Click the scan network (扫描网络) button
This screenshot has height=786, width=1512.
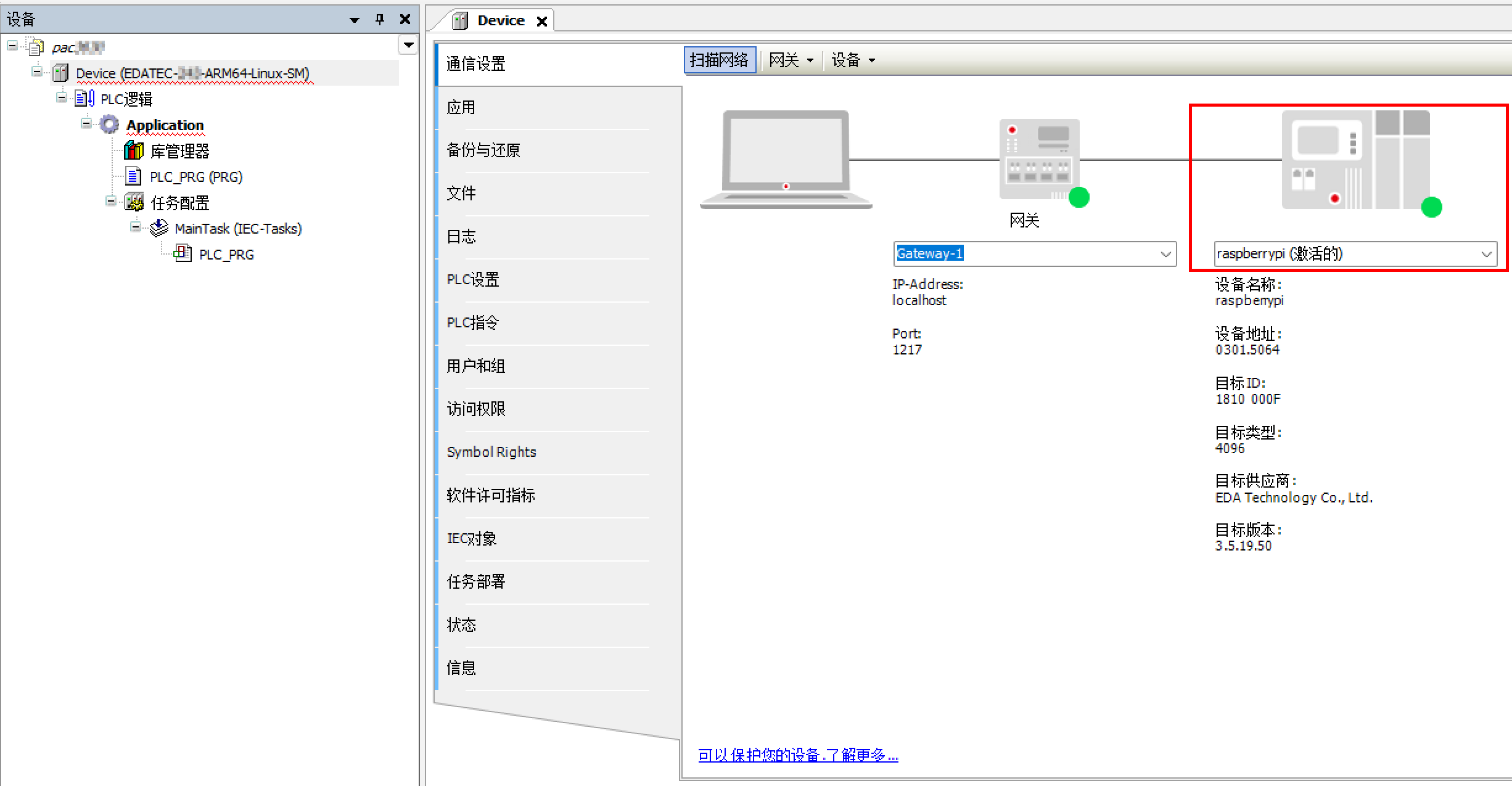point(719,60)
